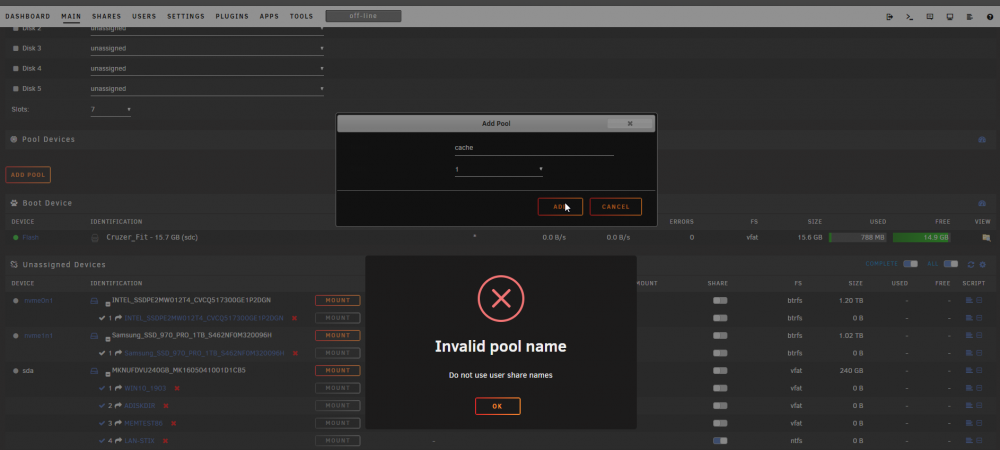Open the slot count dropdown in Add Pool

[x=499, y=170]
